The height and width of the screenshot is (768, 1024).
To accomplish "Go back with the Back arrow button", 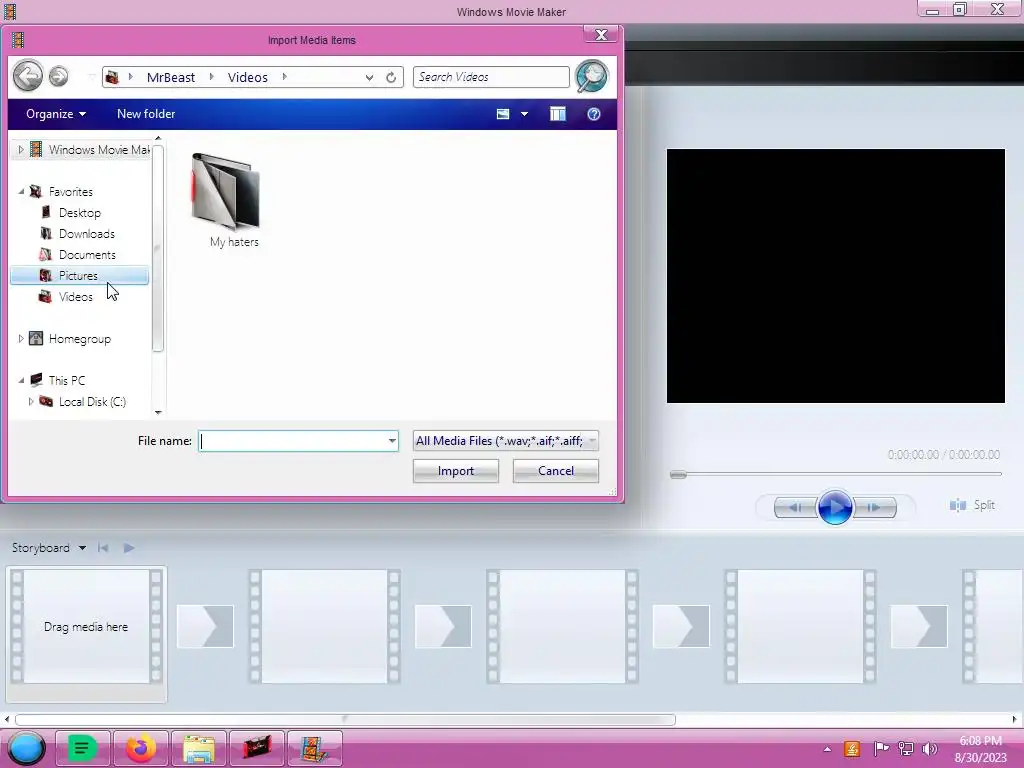I will [27, 76].
